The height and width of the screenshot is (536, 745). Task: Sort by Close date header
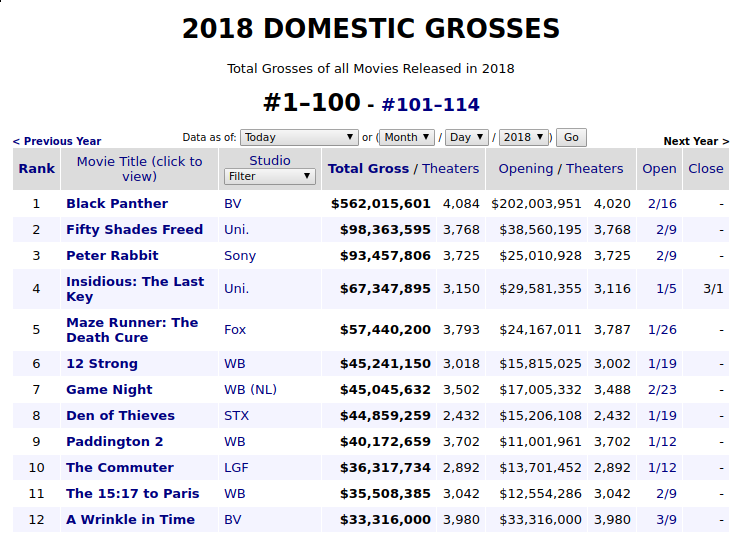[x=705, y=169]
